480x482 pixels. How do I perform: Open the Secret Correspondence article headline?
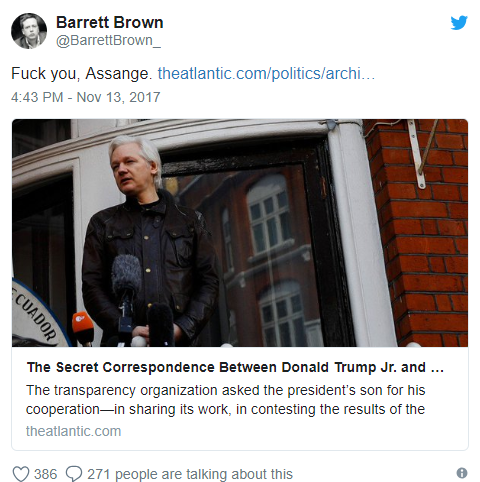(235, 367)
